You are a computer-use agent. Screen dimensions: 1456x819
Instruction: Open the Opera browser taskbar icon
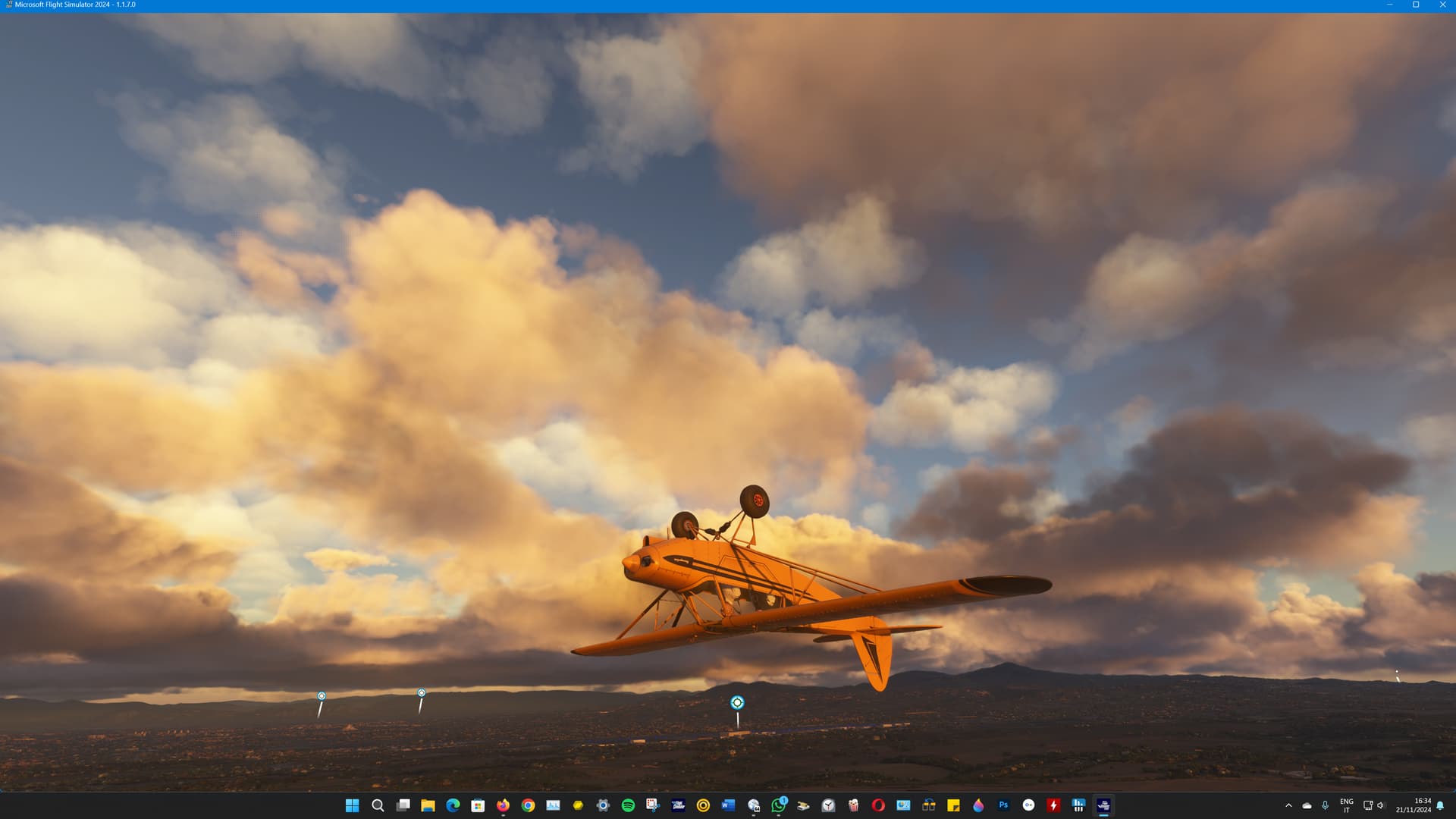click(878, 805)
